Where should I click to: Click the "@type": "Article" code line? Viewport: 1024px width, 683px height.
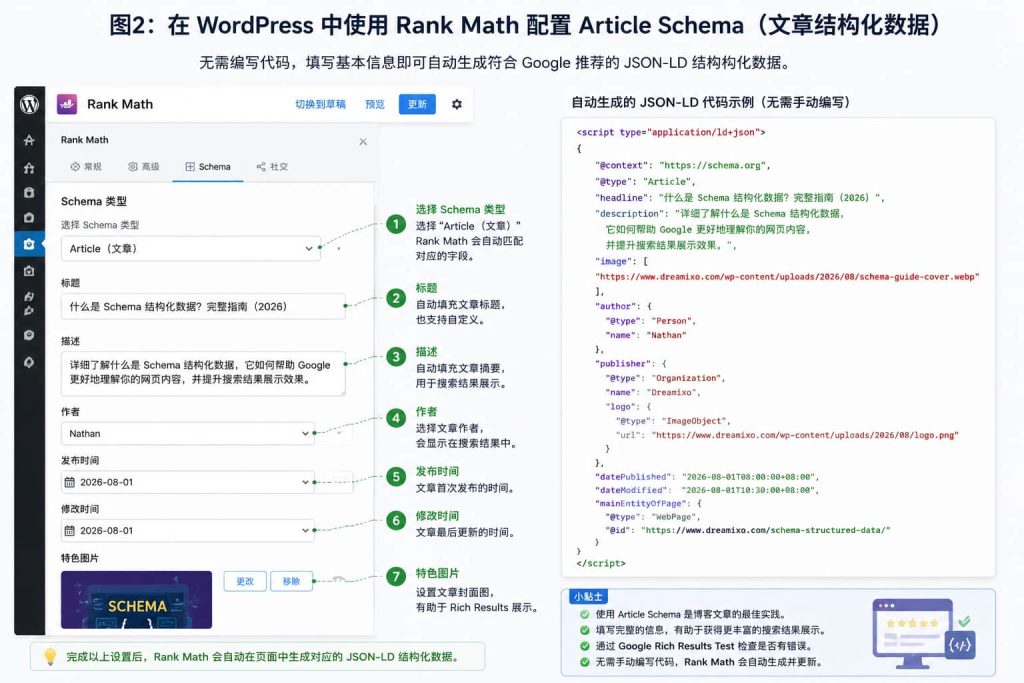click(x=645, y=182)
